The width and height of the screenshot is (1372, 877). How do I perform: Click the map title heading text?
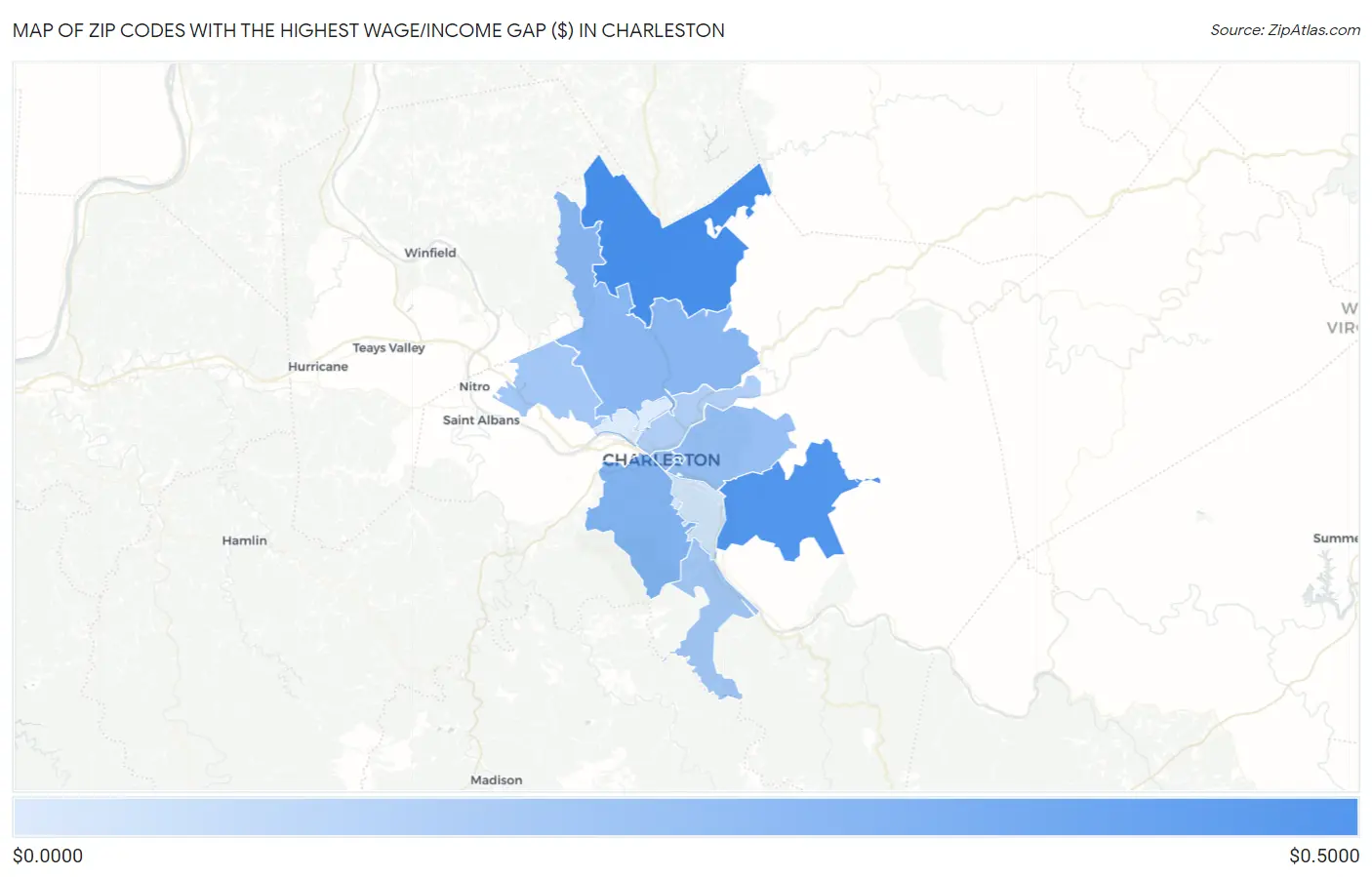(369, 30)
